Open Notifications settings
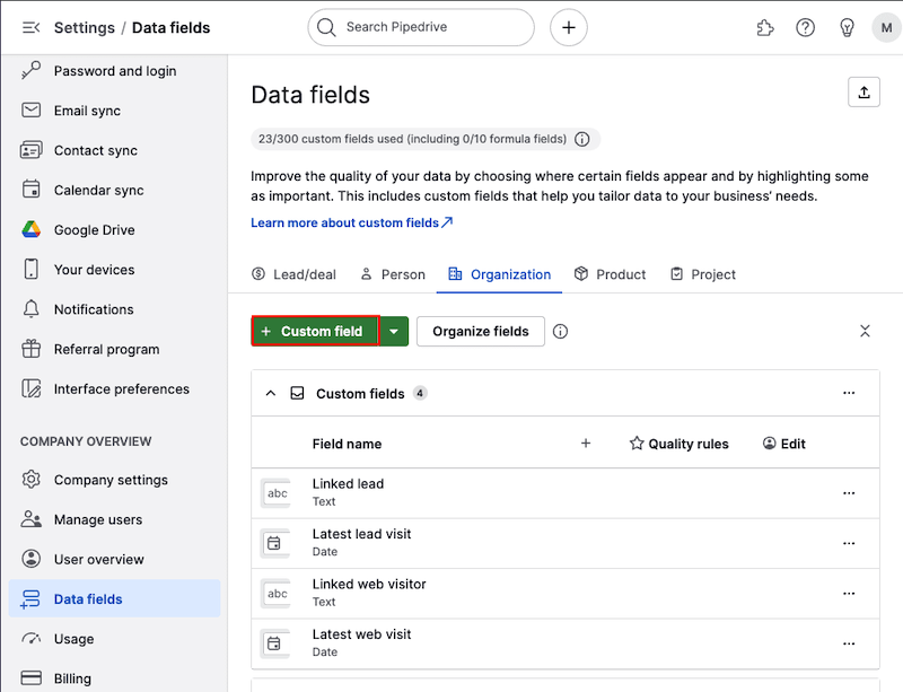Viewport: 904px width, 692px height. (115, 310)
